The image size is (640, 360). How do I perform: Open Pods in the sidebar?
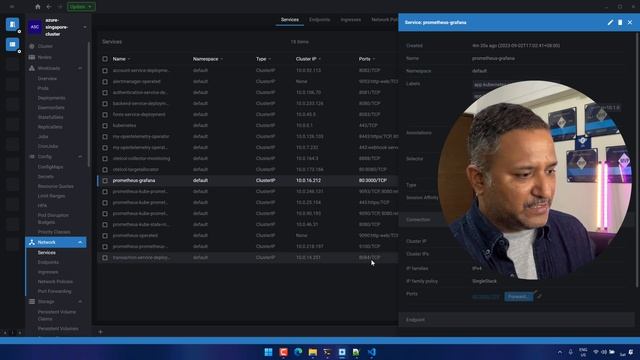pos(43,88)
